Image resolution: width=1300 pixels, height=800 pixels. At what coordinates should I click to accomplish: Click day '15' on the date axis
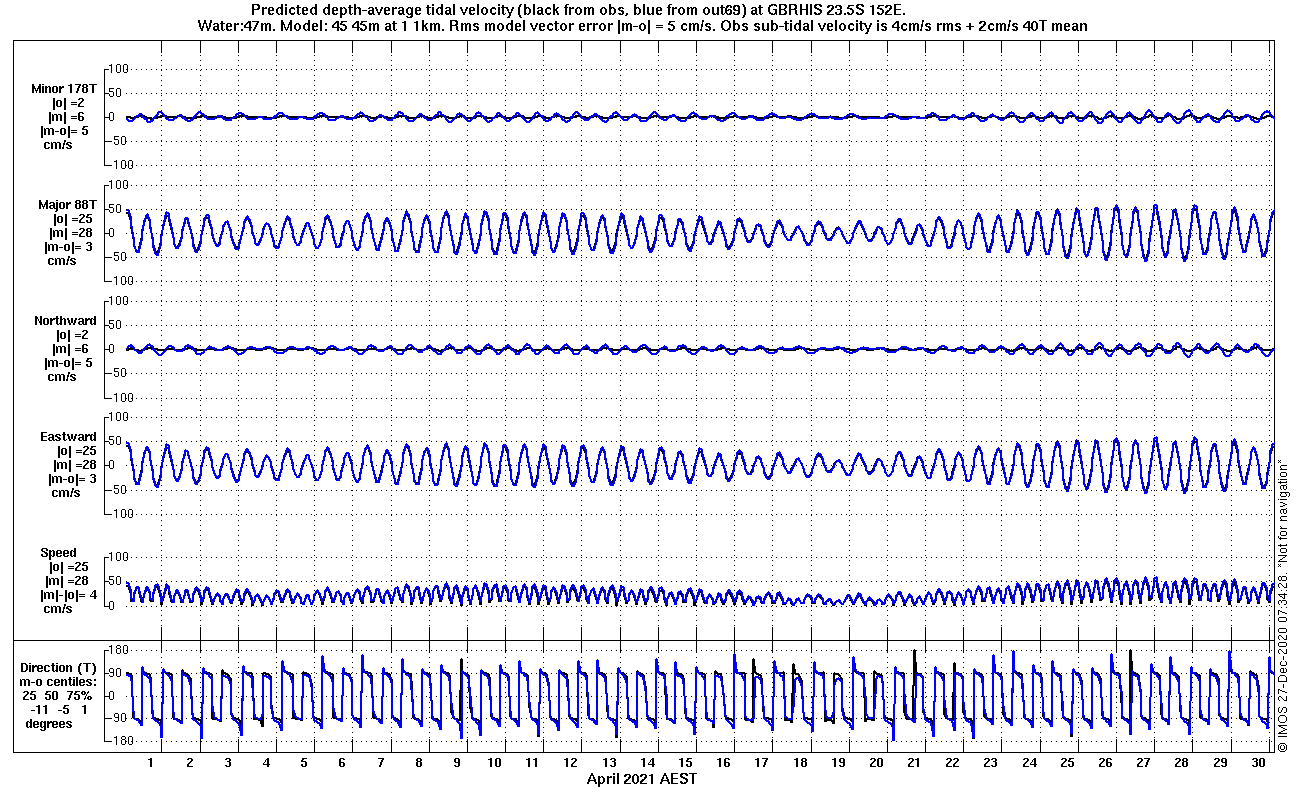click(686, 762)
